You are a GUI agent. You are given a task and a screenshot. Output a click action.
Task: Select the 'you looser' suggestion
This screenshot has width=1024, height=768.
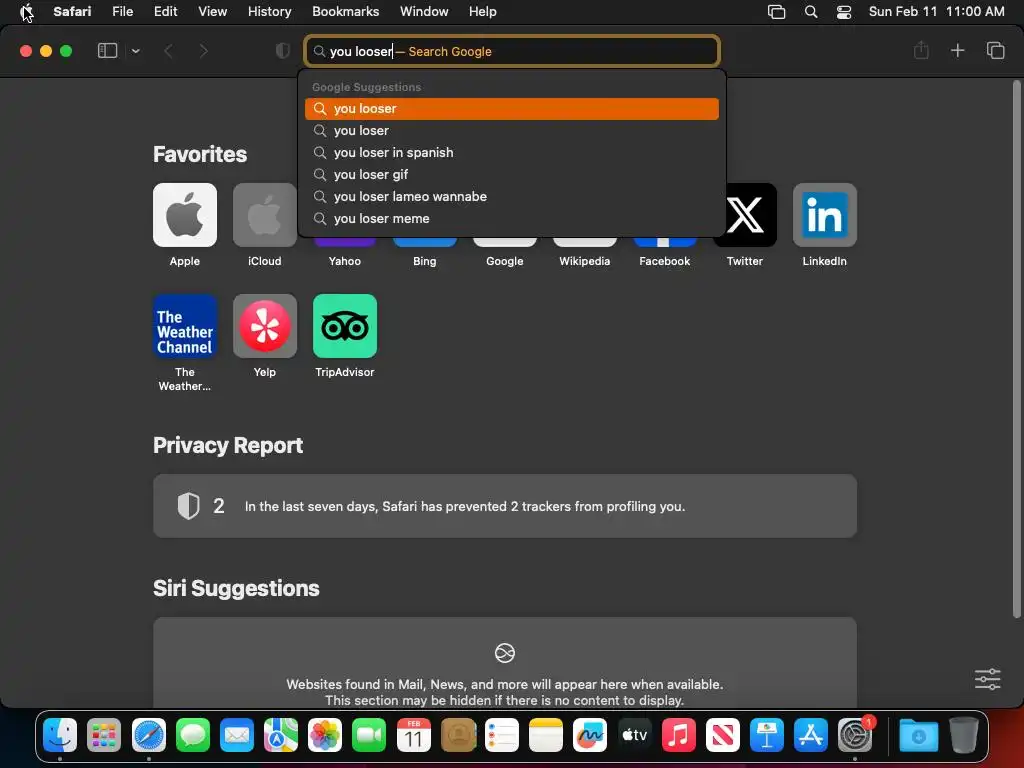click(512, 108)
